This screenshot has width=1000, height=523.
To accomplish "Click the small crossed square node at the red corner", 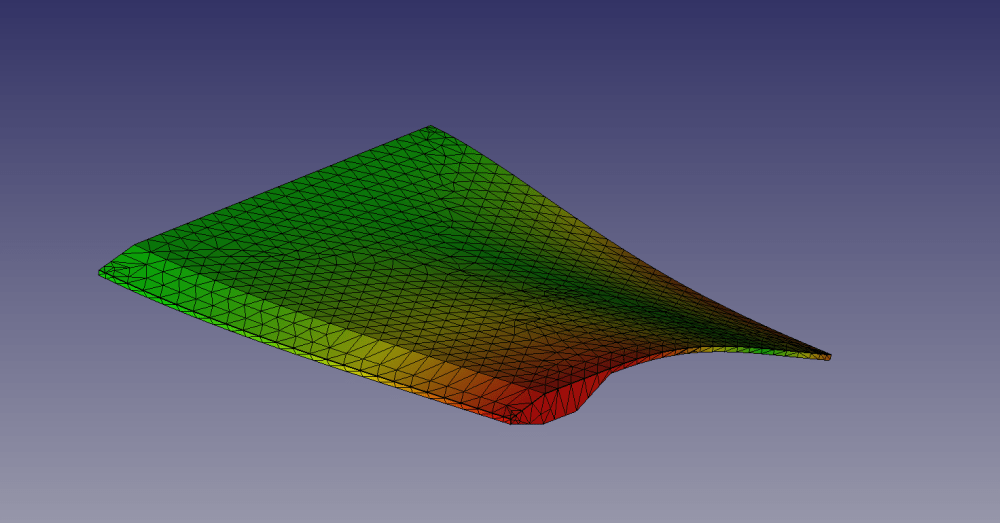I will point(515,416).
